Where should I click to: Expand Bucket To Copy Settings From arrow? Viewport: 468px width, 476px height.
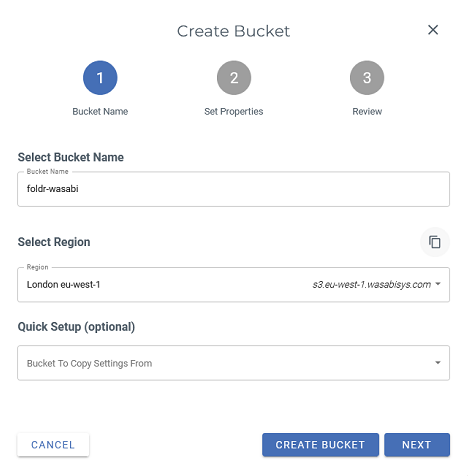(x=438, y=363)
